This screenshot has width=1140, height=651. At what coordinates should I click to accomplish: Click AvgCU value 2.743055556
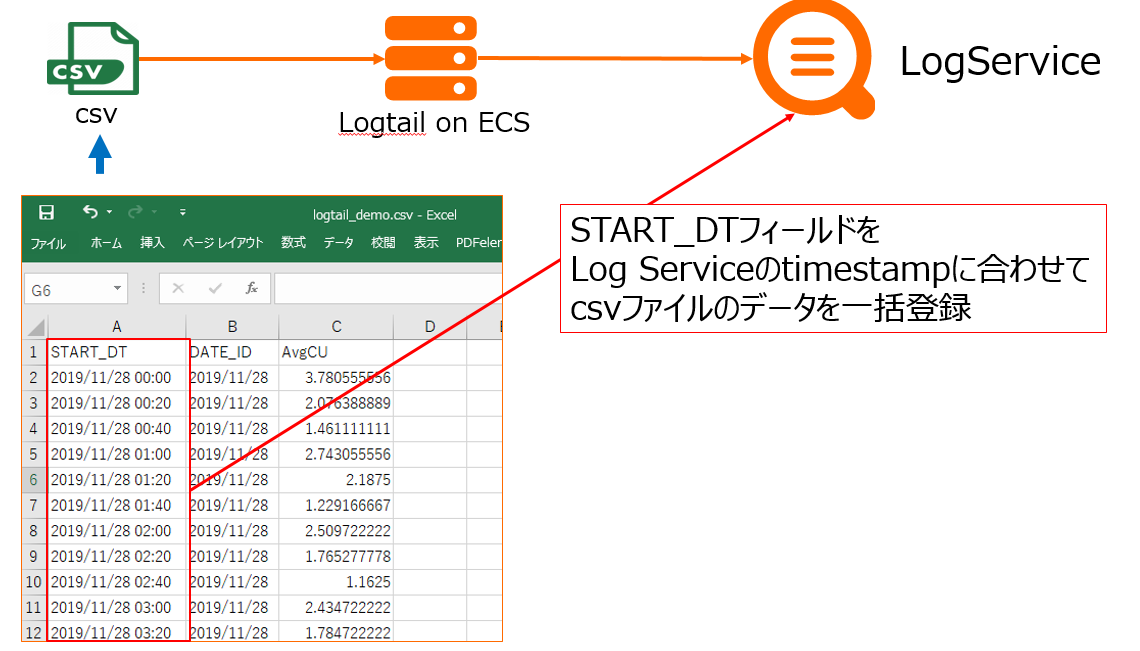336,455
